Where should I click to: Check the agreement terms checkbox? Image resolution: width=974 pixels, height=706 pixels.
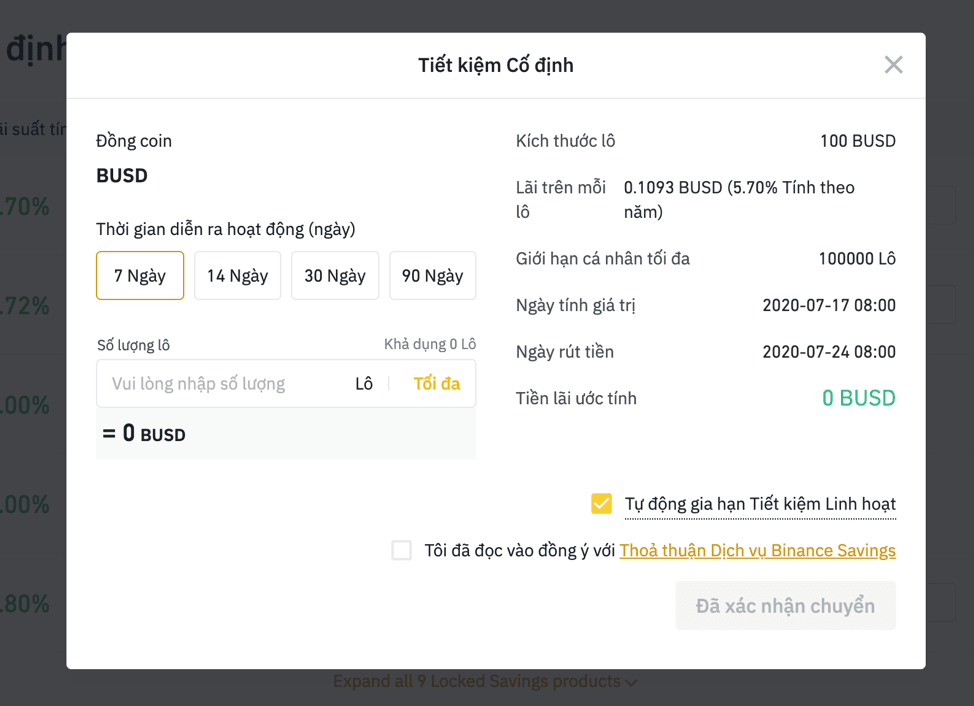(401, 550)
